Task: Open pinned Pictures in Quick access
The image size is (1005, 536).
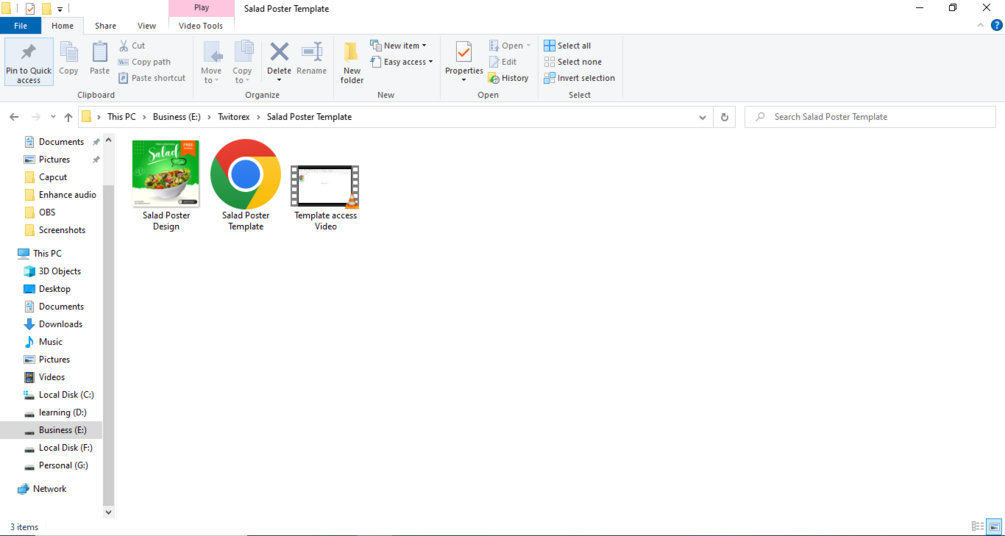Action: coord(54,160)
